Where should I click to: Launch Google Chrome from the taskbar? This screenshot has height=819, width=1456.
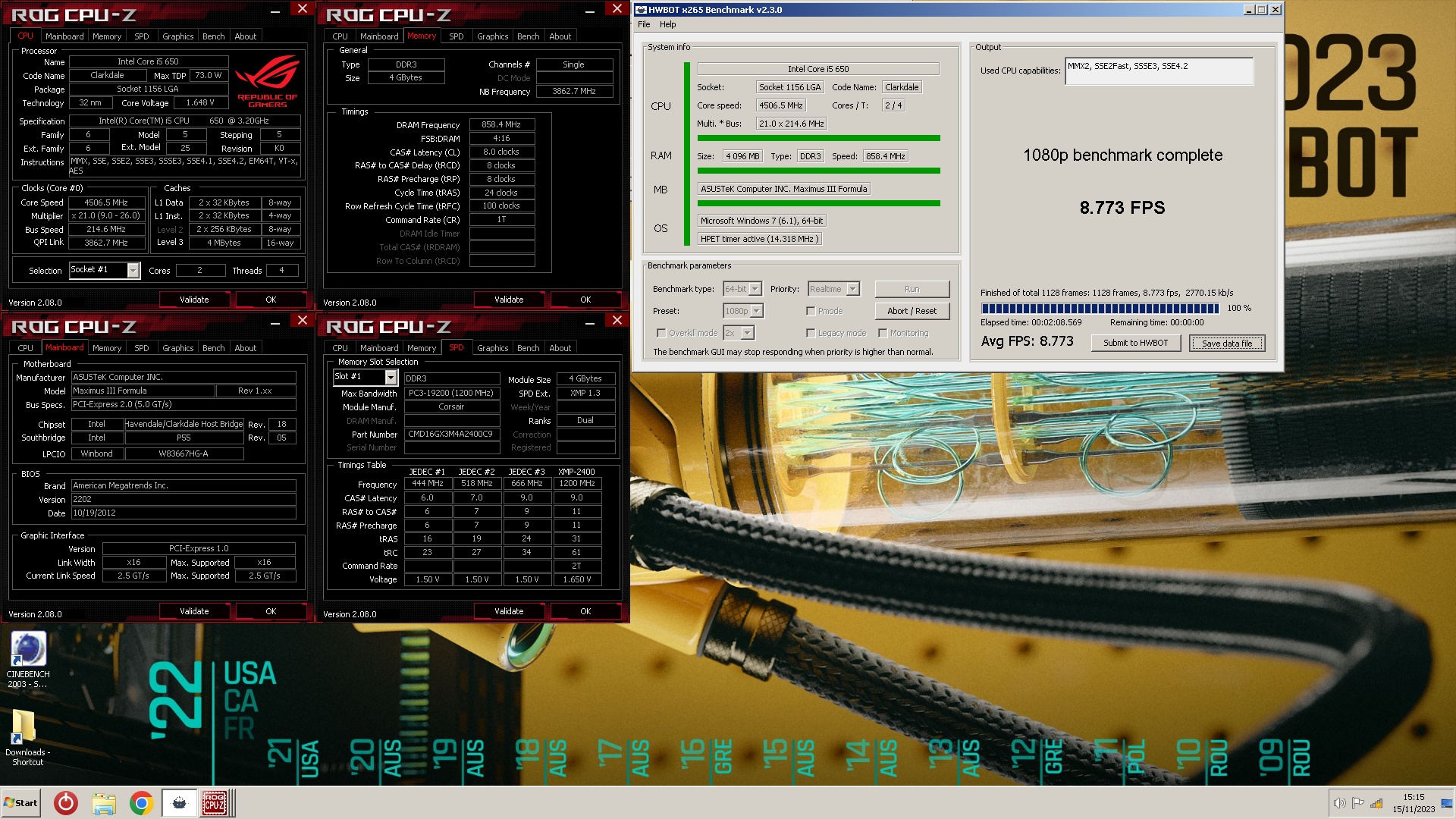[141, 803]
